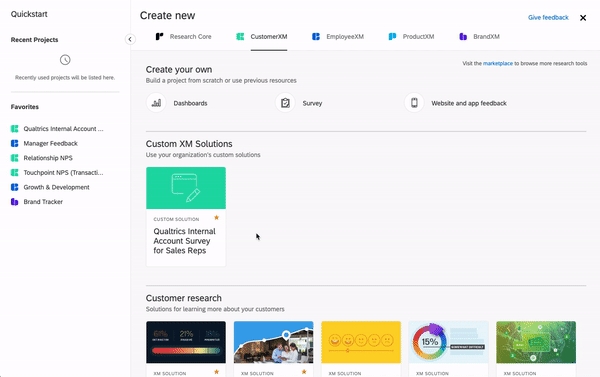Close the Create new dialog
This screenshot has width=600, height=377.
point(583,18)
